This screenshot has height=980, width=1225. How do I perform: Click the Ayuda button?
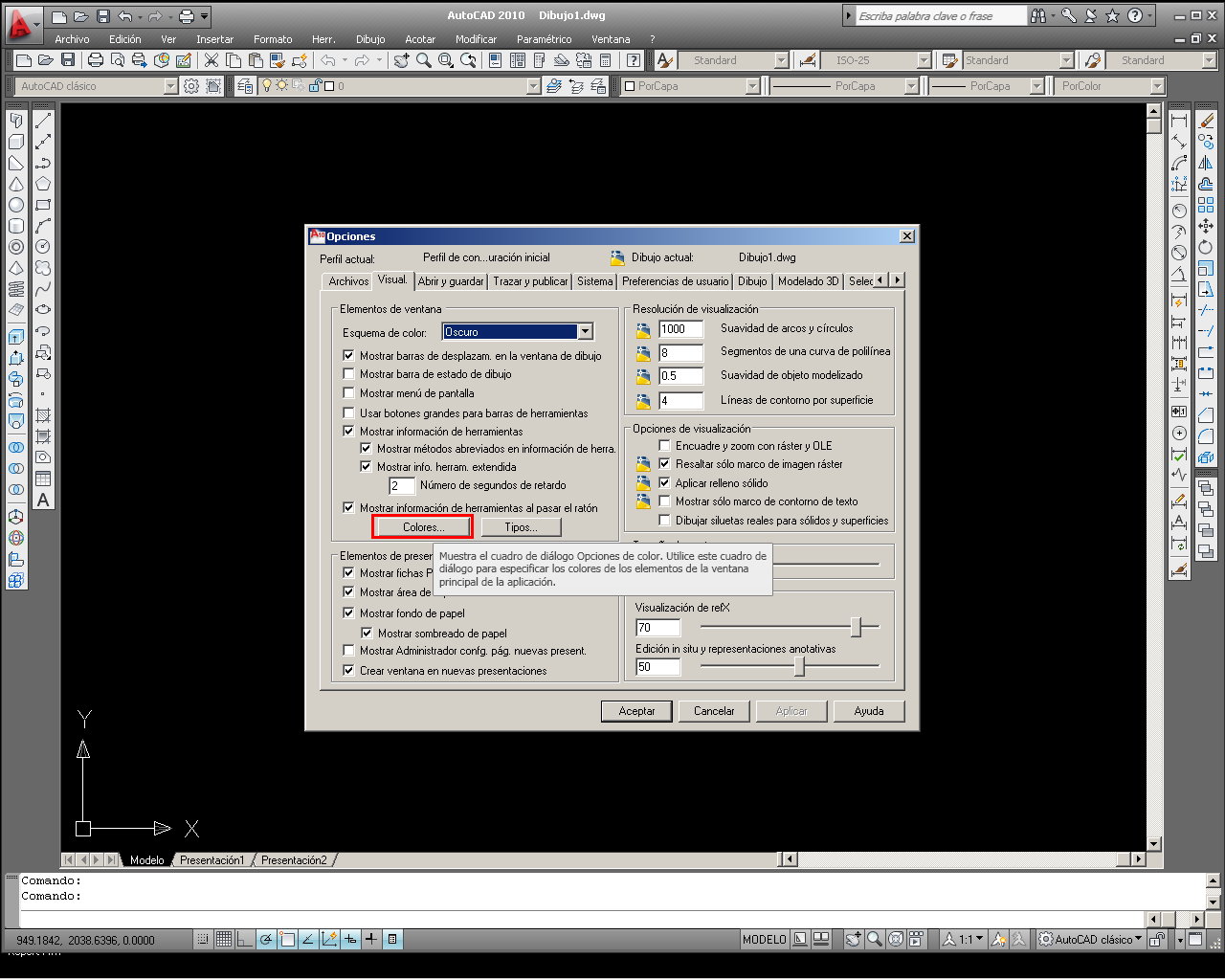tap(869, 711)
